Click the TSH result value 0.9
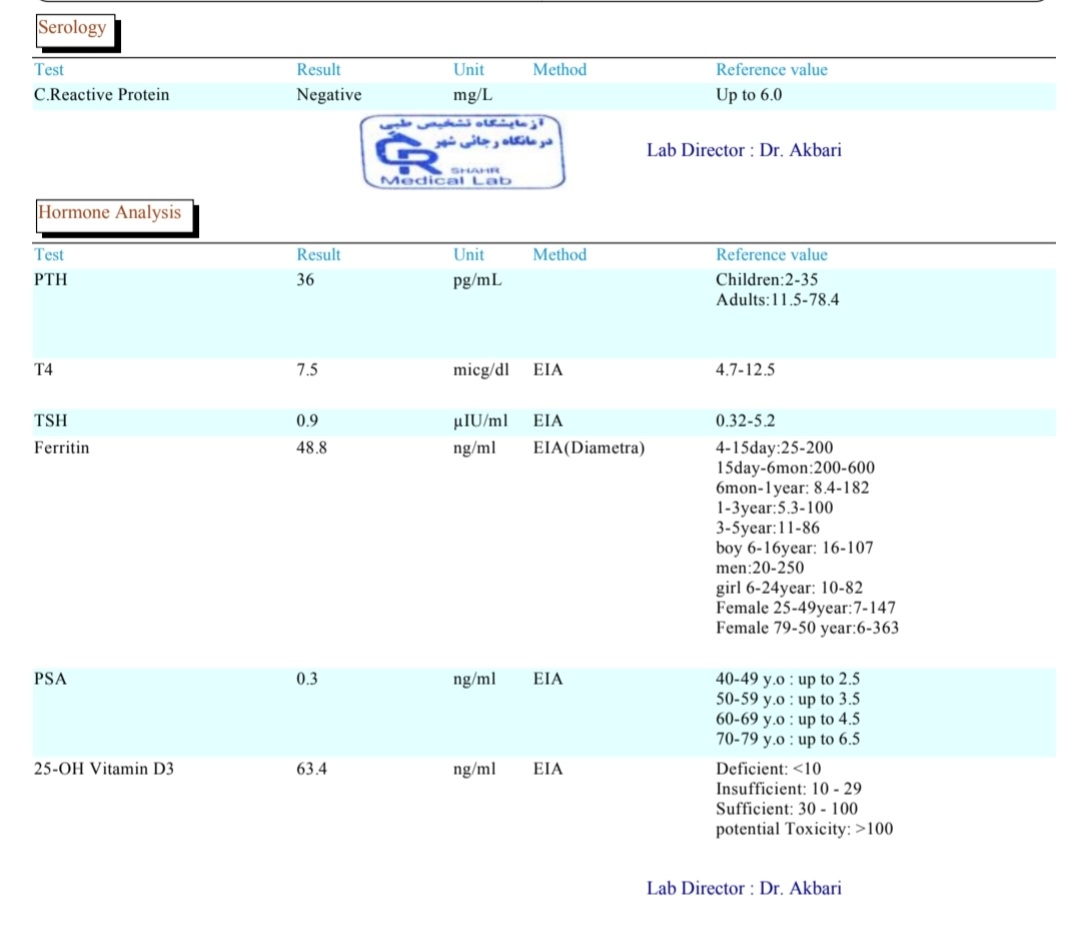 (307, 421)
